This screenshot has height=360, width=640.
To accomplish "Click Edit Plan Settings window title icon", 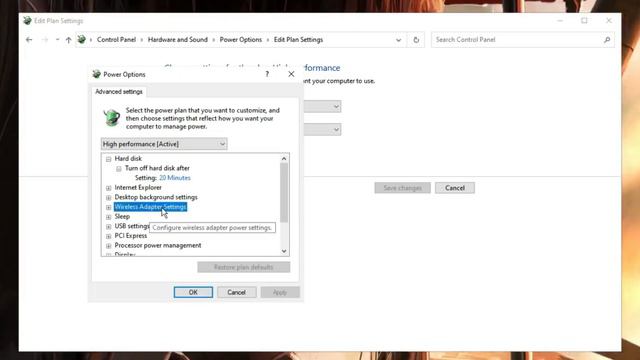I will [27, 20].
